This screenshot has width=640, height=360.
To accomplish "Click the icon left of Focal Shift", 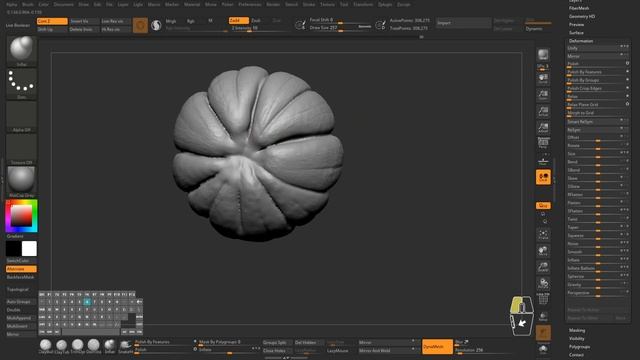I will (300, 25).
